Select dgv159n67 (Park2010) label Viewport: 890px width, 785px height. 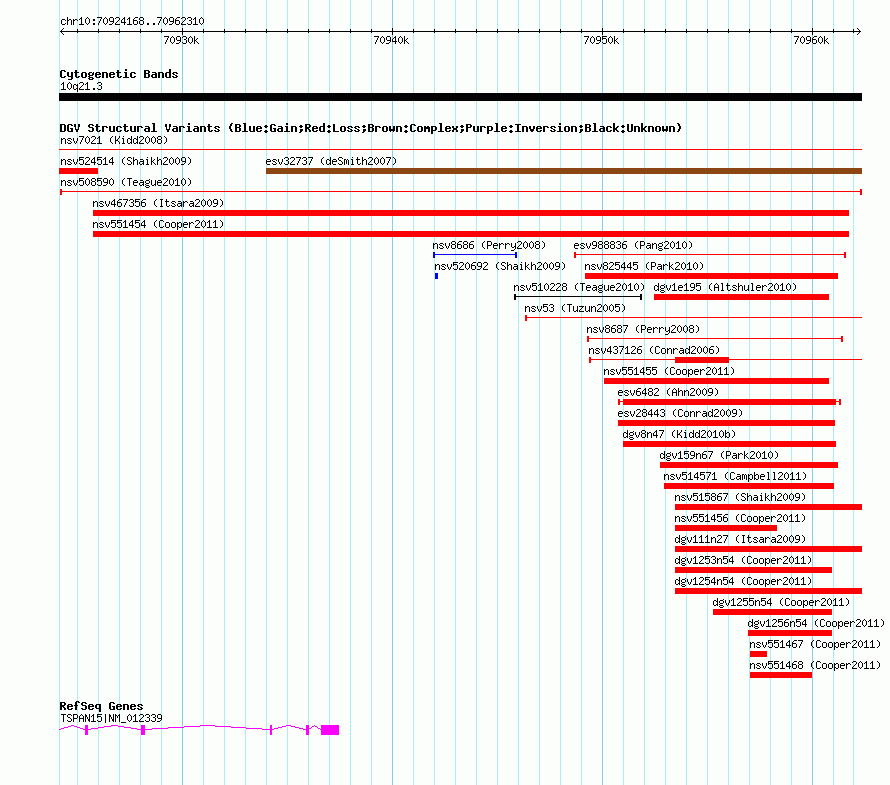[719, 455]
